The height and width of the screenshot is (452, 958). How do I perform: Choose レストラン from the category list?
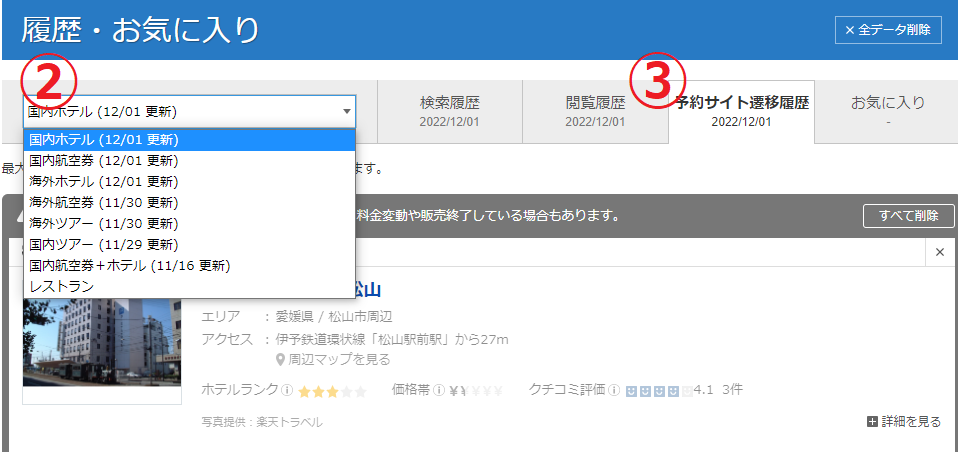62,286
